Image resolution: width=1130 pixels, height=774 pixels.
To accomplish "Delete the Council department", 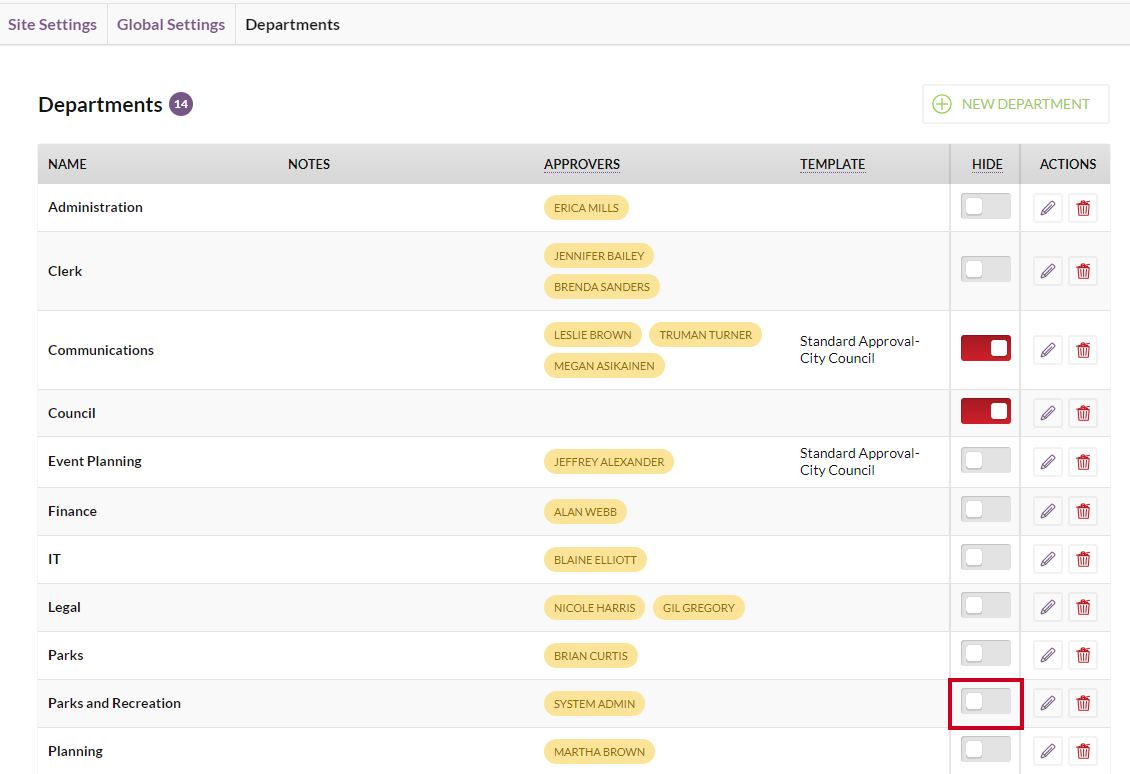I will pyautogui.click(x=1083, y=413).
